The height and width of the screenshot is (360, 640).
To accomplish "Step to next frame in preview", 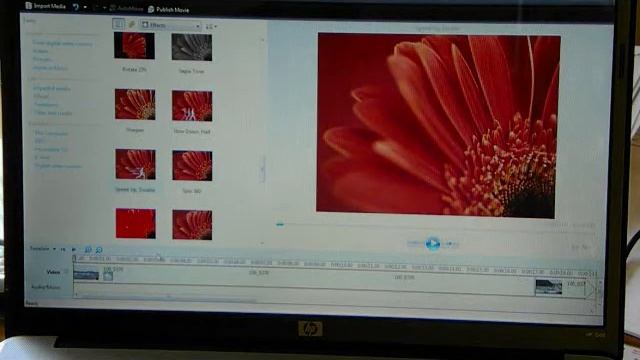I will (x=451, y=244).
